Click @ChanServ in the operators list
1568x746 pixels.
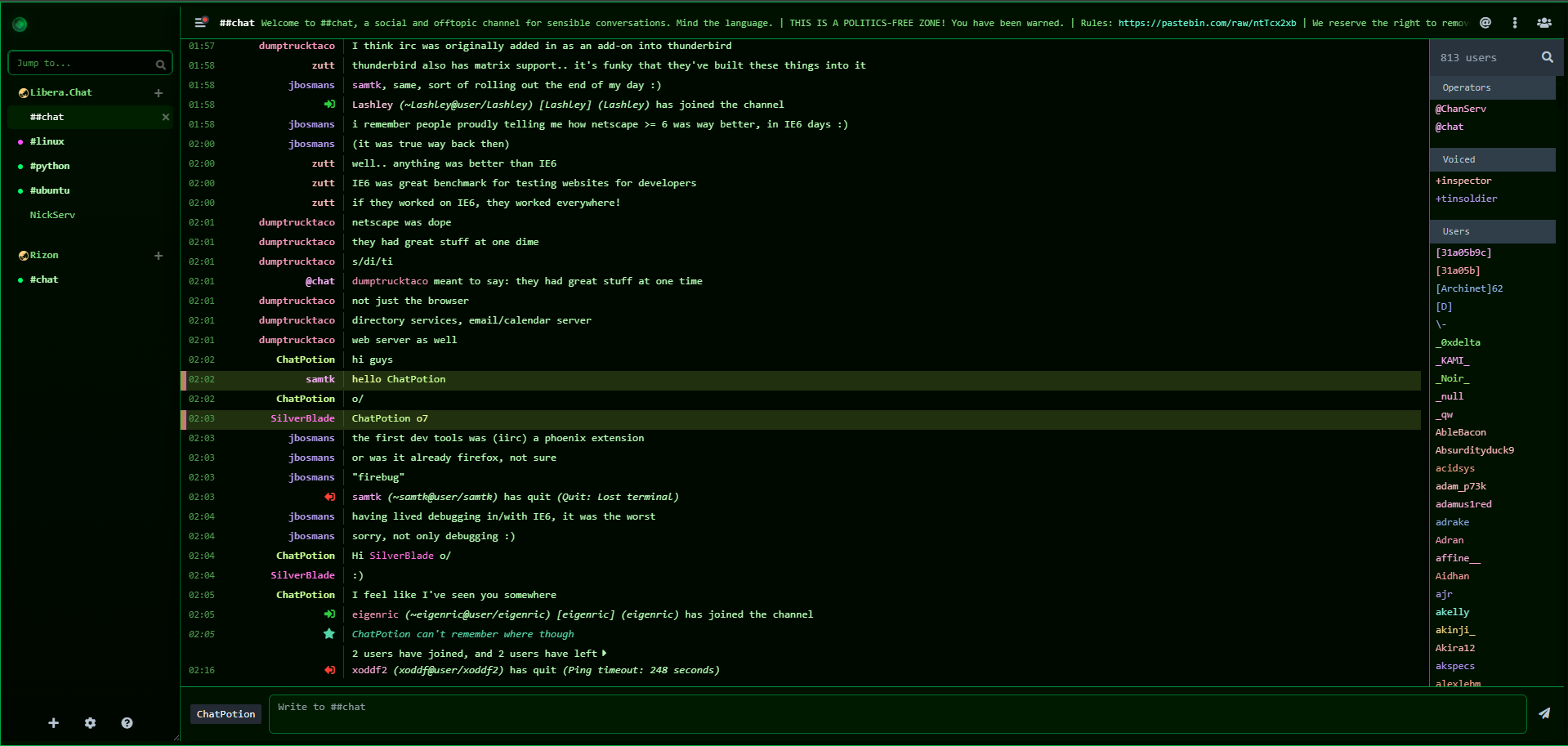click(1461, 109)
